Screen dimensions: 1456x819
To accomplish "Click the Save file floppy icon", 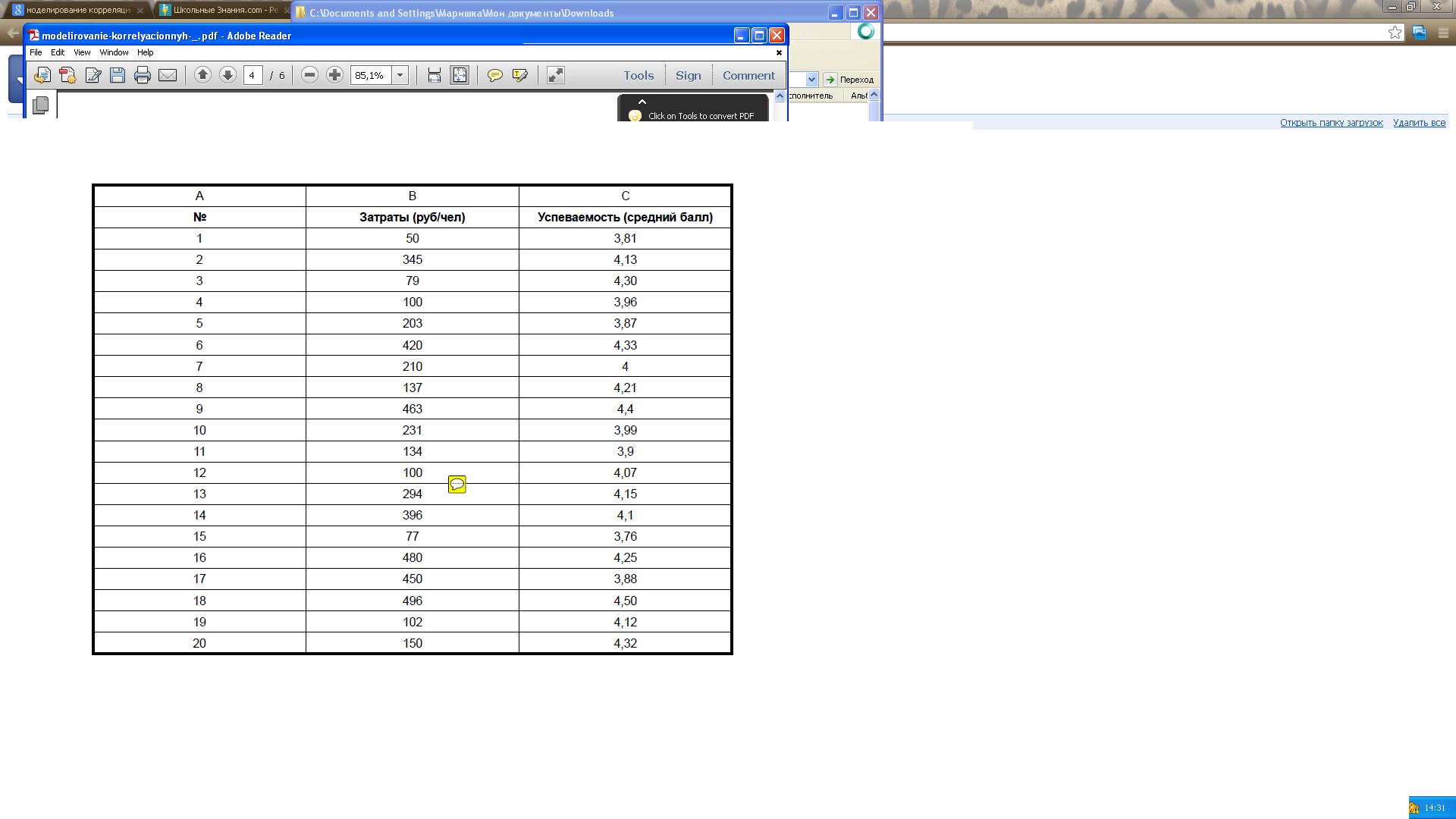I will (118, 75).
